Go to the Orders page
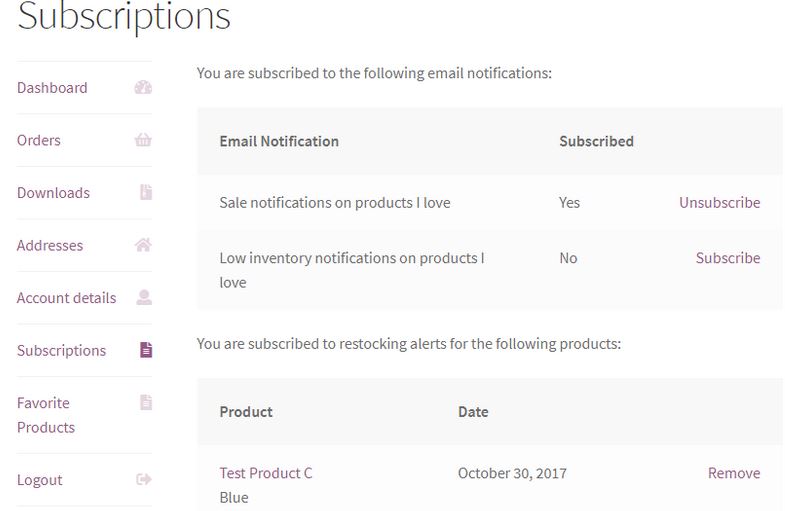785x511 pixels. click(39, 140)
